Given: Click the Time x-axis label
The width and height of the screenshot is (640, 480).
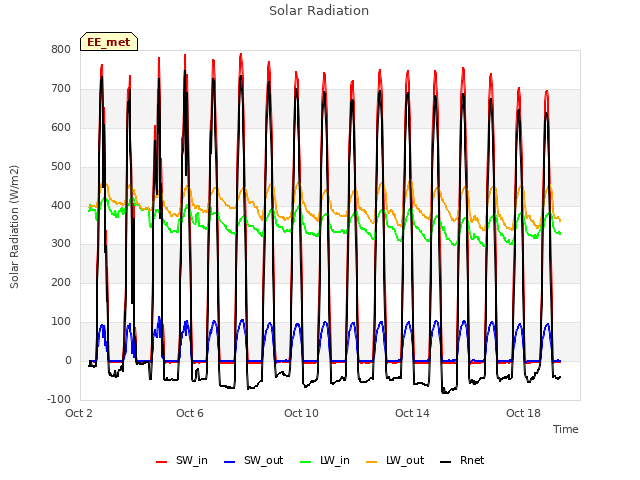Looking at the screenshot, I should 566,429.
